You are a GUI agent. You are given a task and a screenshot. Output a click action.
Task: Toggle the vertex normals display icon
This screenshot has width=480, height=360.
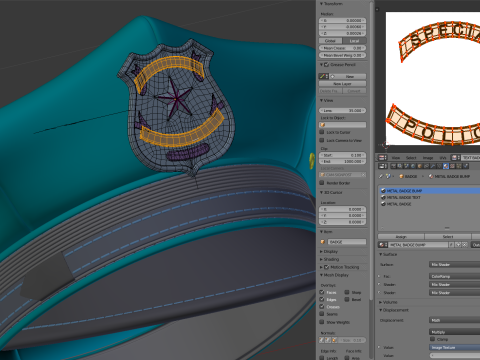[322, 340]
